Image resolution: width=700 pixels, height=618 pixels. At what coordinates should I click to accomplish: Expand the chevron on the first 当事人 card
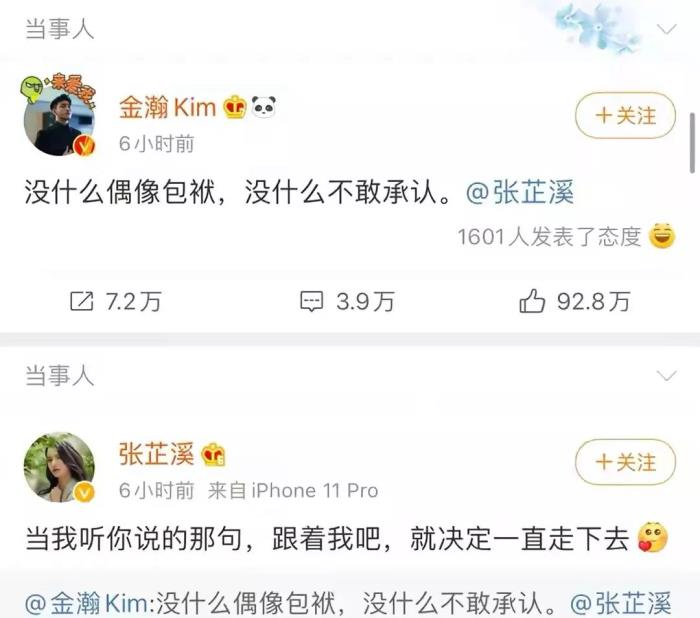pos(667,29)
